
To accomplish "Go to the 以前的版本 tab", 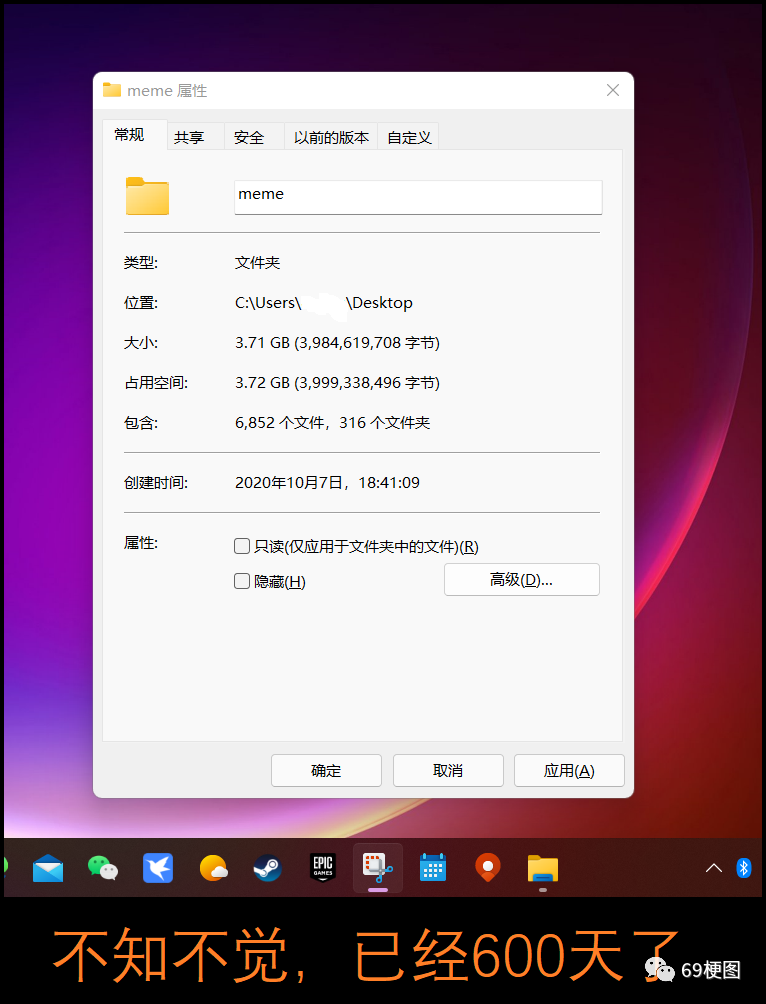I will click(331, 137).
